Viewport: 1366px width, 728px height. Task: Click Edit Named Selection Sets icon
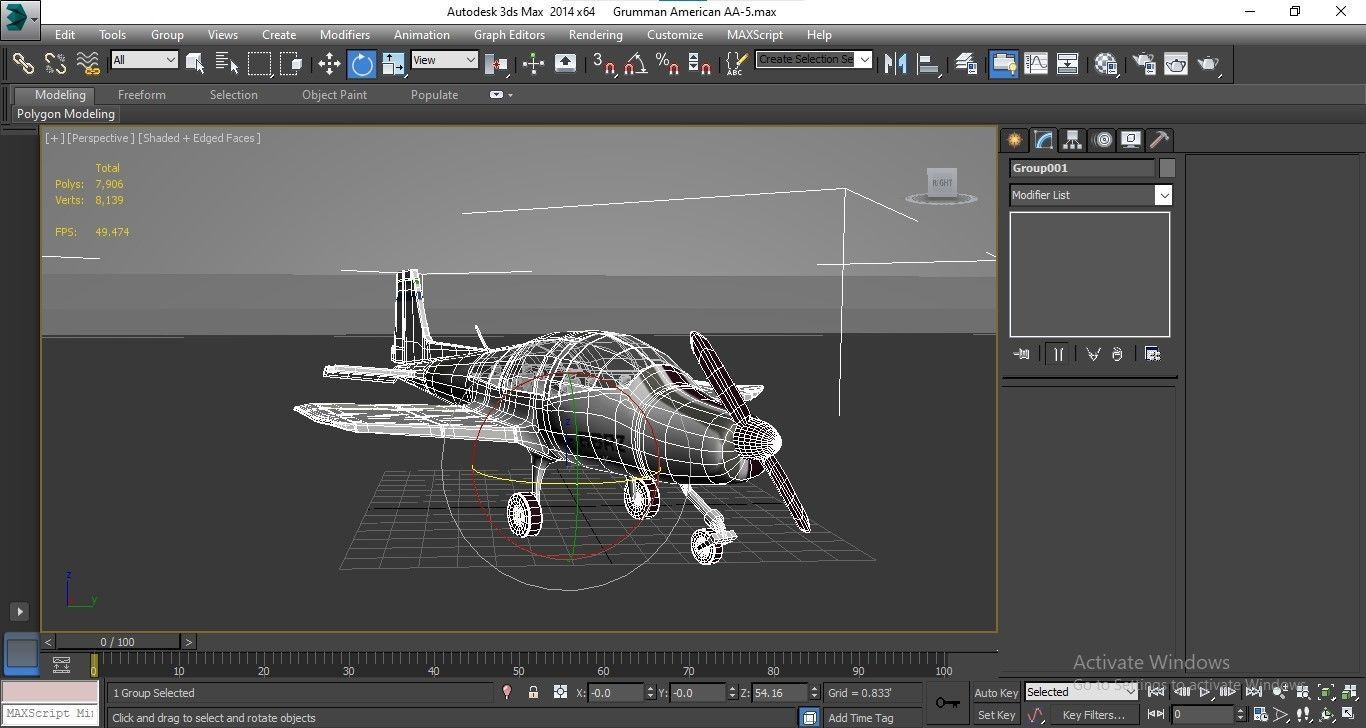point(736,64)
